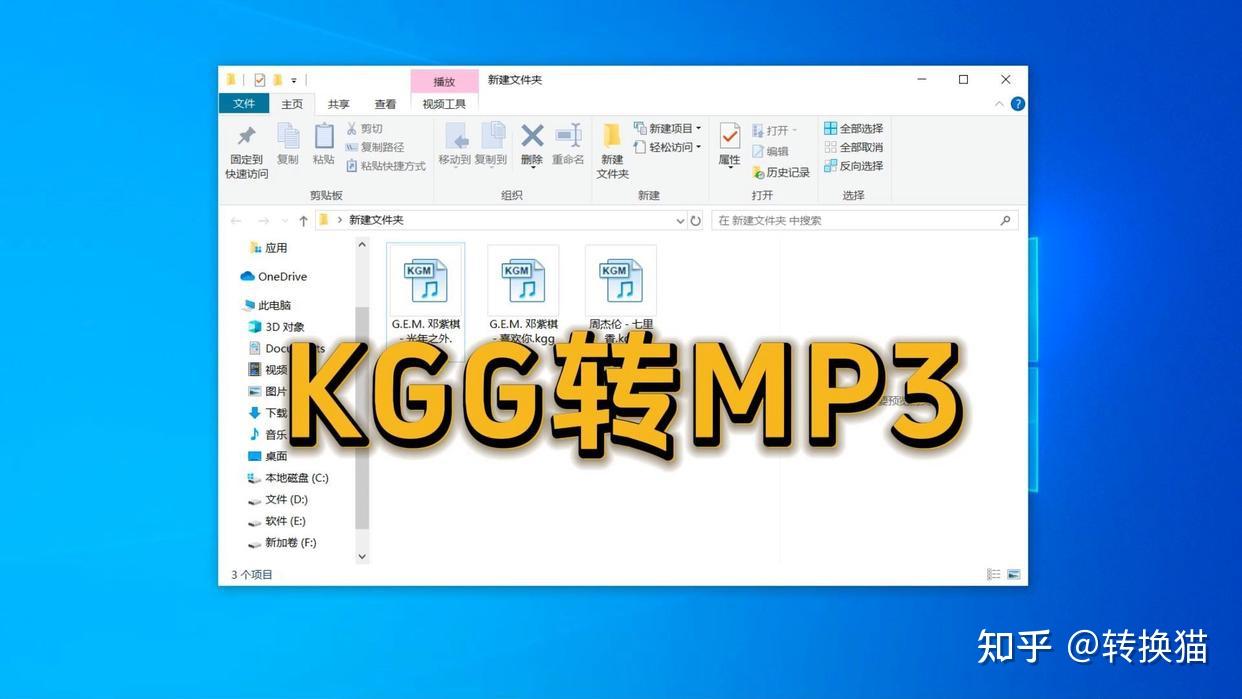Expand the 新建项目 dropdown arrow
The image size is (1242, 699).
coord(700,128)
